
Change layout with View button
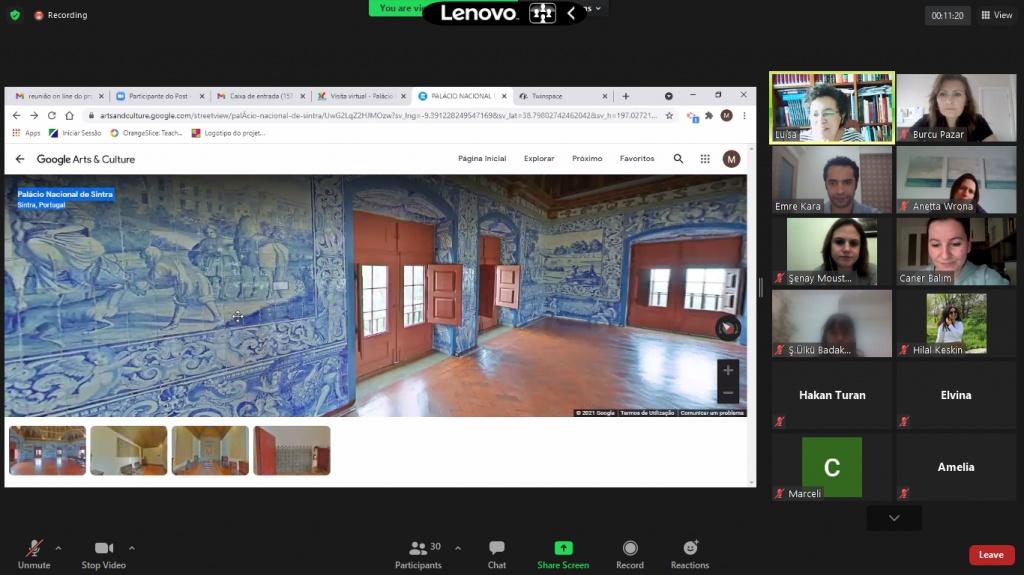996,15
